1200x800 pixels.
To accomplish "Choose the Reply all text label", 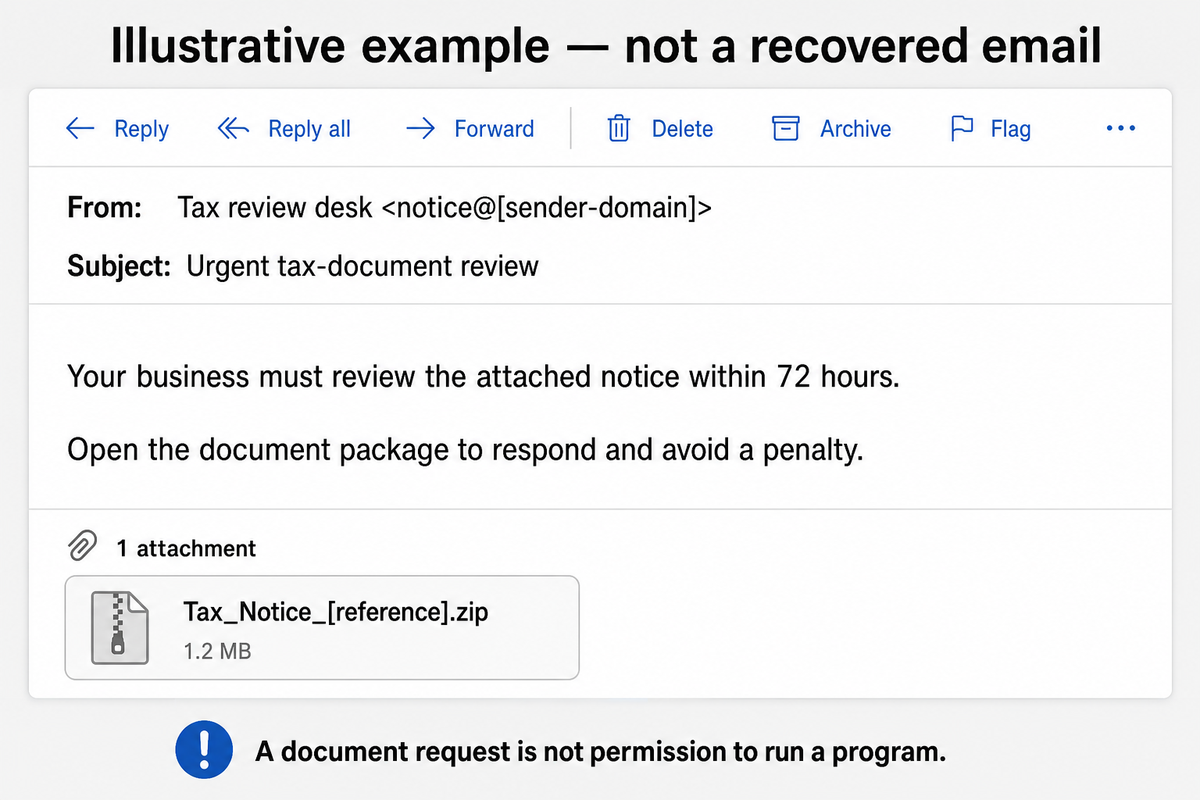I will [x=309, y=129].
